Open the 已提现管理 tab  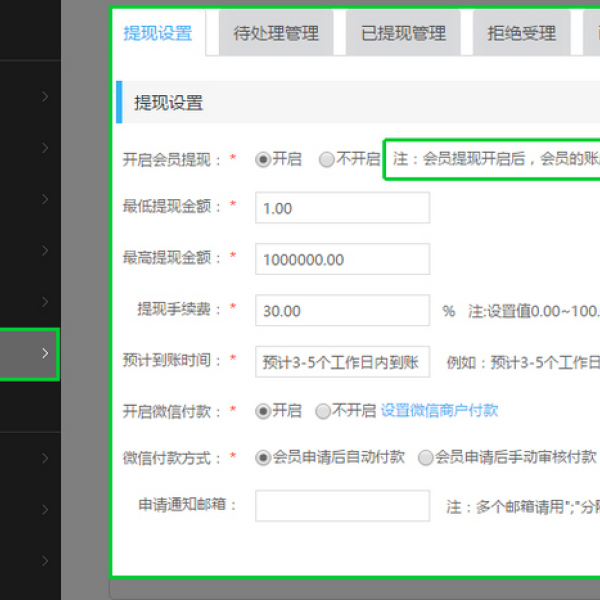click(403, 34)
